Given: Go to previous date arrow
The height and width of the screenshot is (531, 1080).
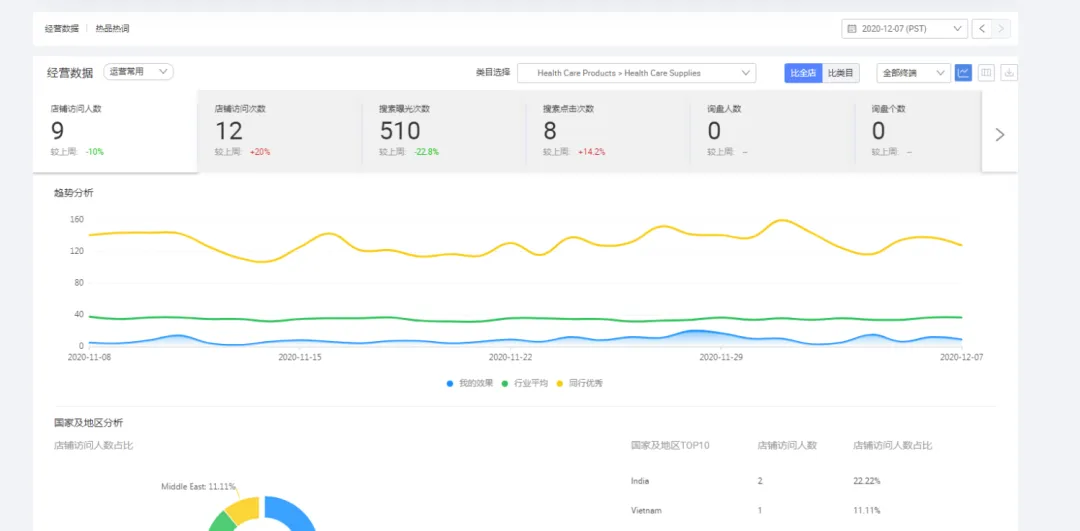Looking at the screenshot, I should coord(982,28).
